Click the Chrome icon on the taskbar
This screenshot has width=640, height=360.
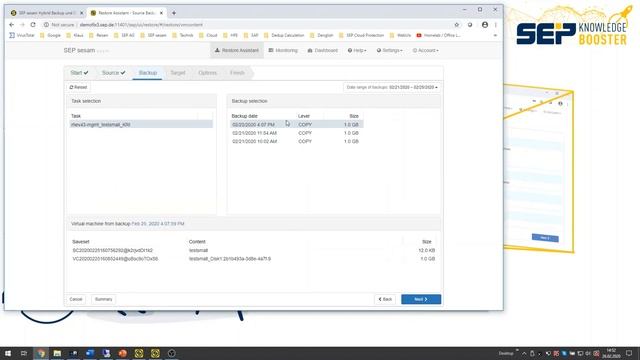pyautogui.click(x=41, y=353)
